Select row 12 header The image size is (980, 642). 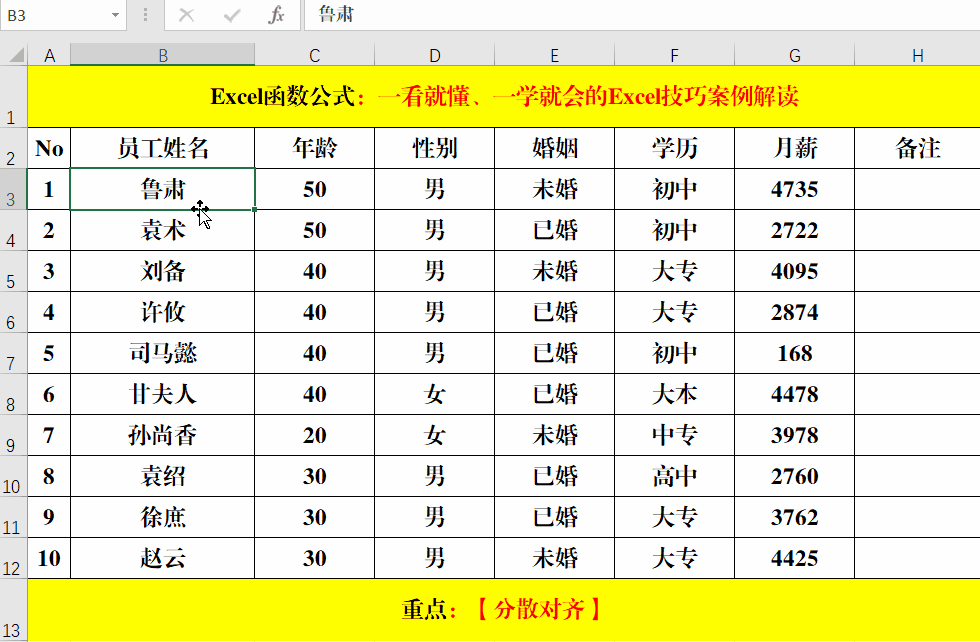point(14,558)
